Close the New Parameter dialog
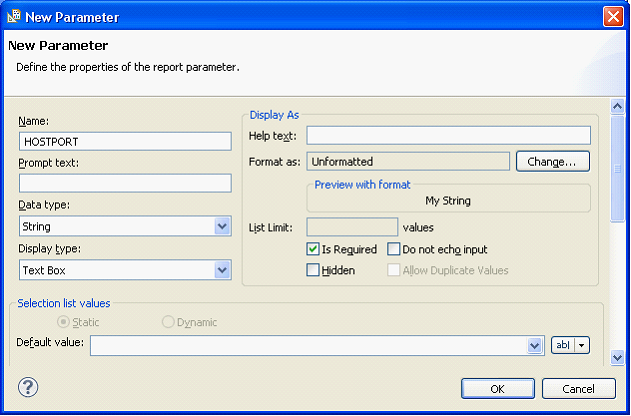This screenshot has height=416, width=631. click(x=613, y=17)
